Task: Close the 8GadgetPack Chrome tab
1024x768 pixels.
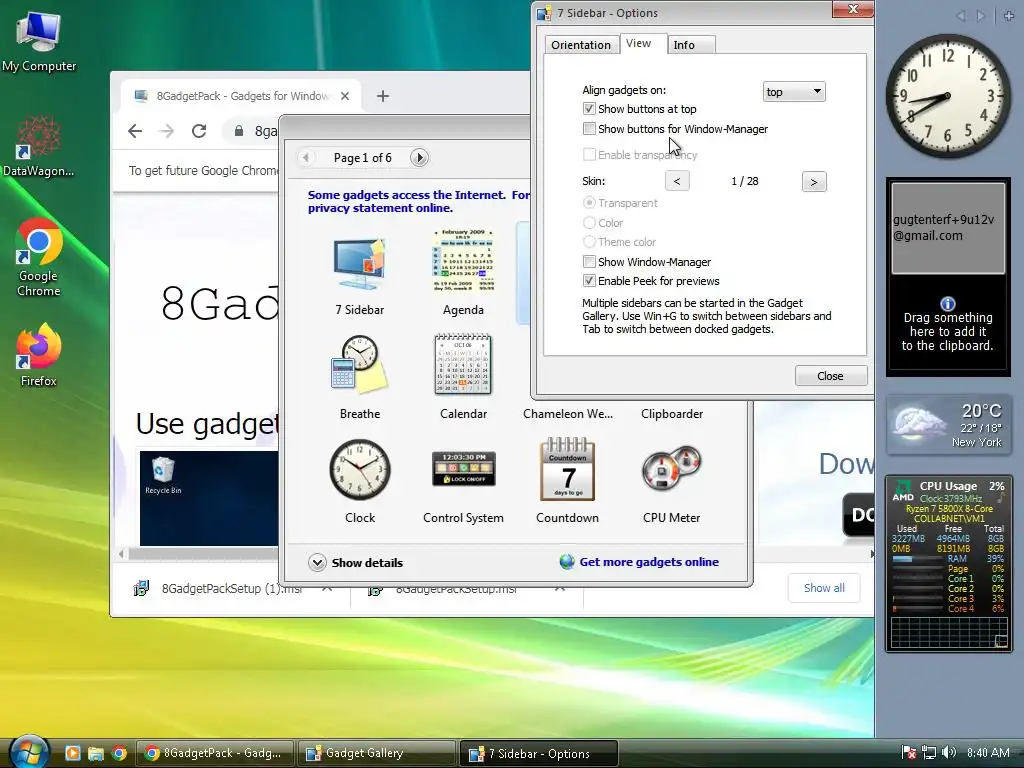Action: coord(345,96)
